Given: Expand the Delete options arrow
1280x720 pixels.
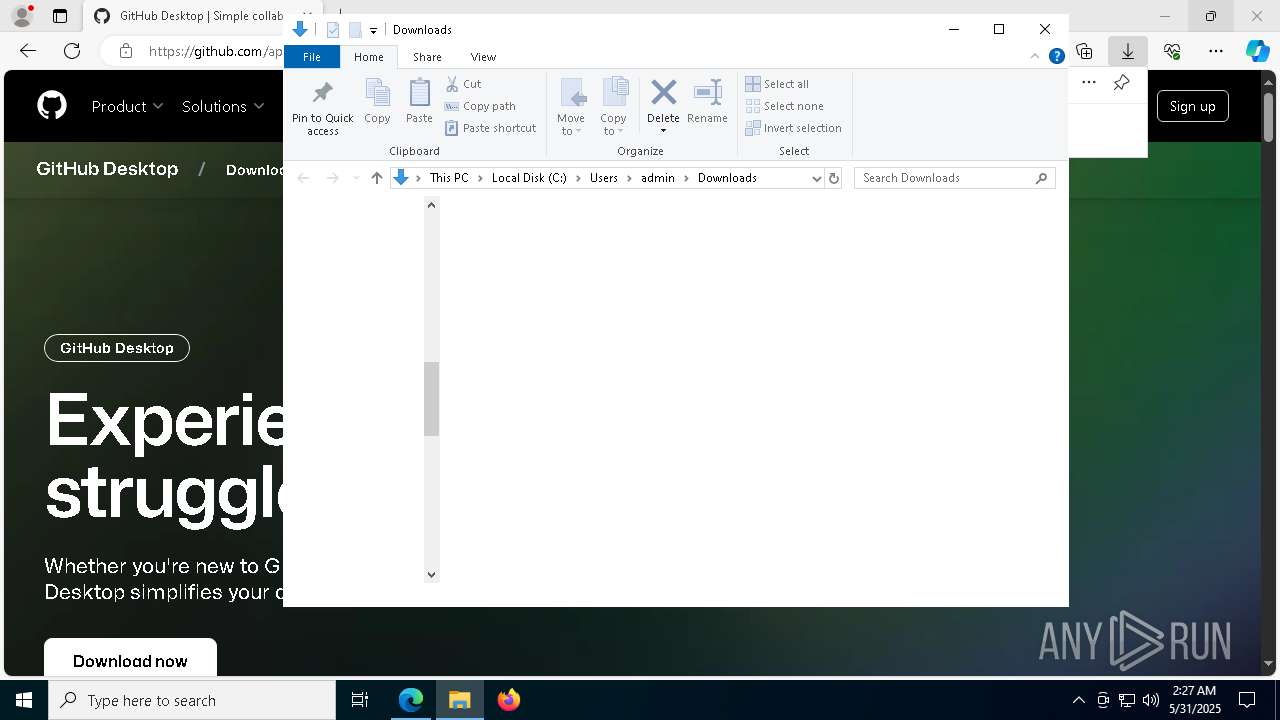Looking at the screenshot, I should (x=663, y=131).
